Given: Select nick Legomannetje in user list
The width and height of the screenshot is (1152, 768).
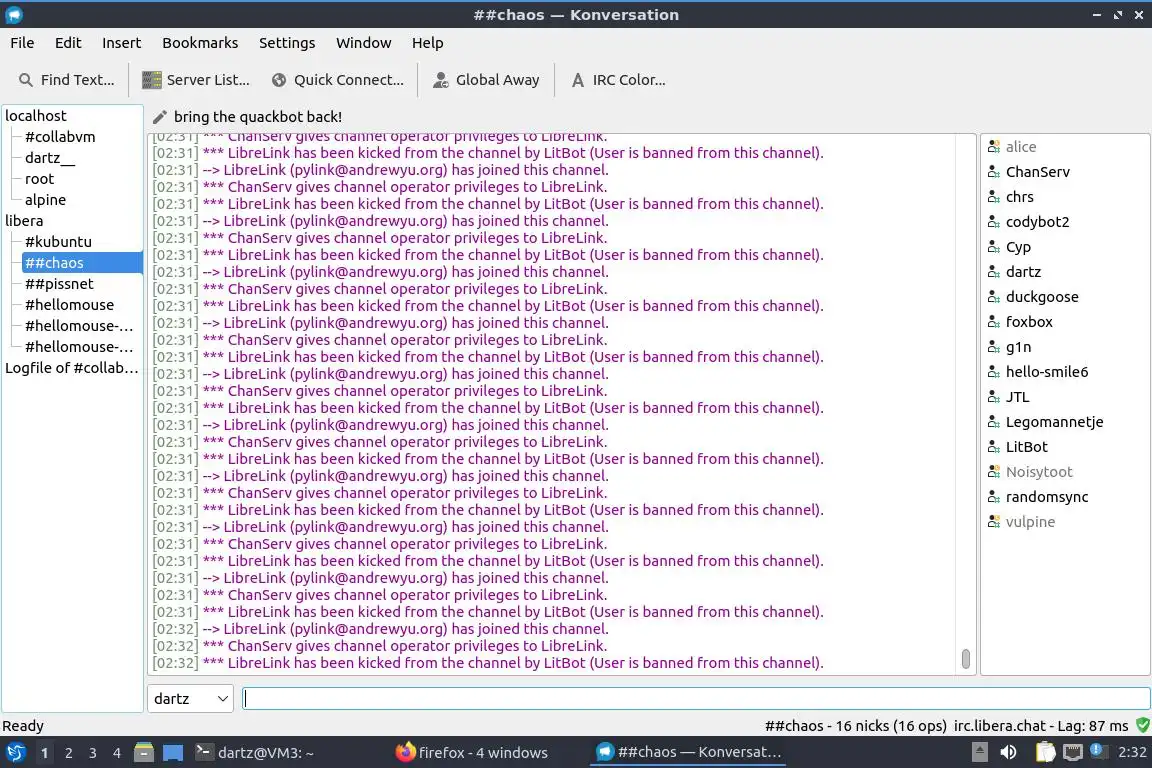Looking at the screenshot, I should pyautogui.click(x=1054, y=422).
